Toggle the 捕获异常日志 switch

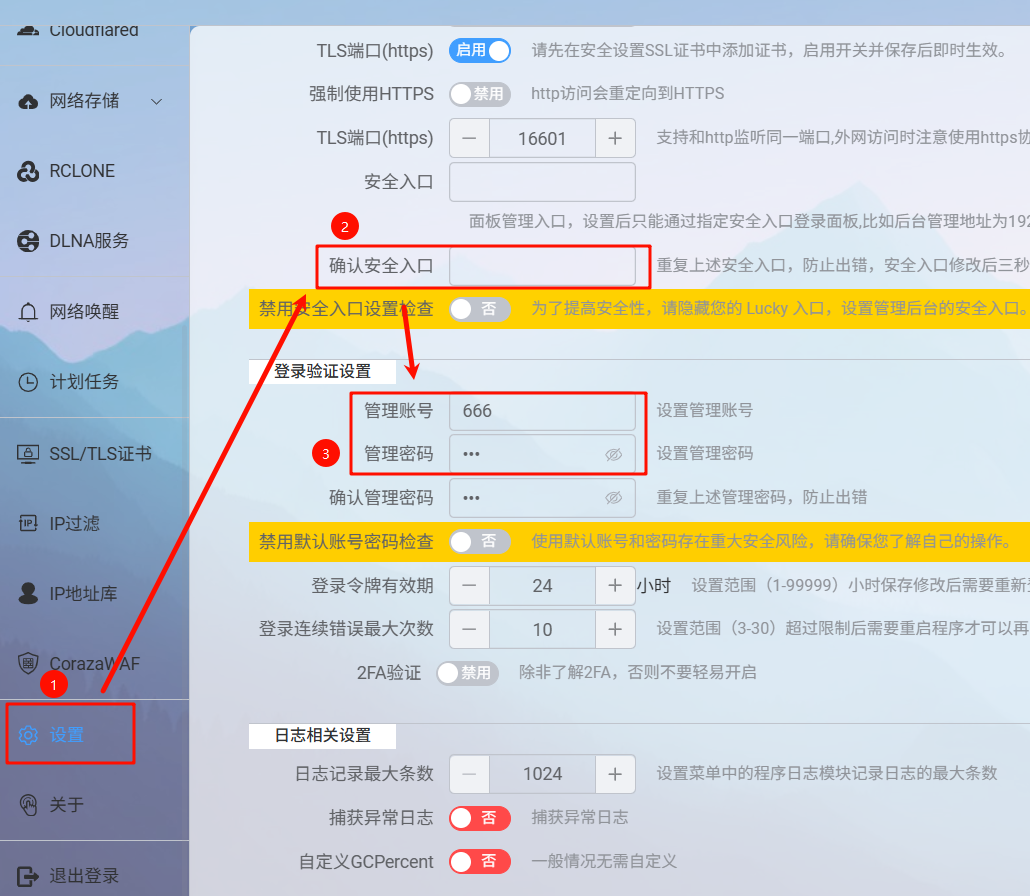(479, 818)
